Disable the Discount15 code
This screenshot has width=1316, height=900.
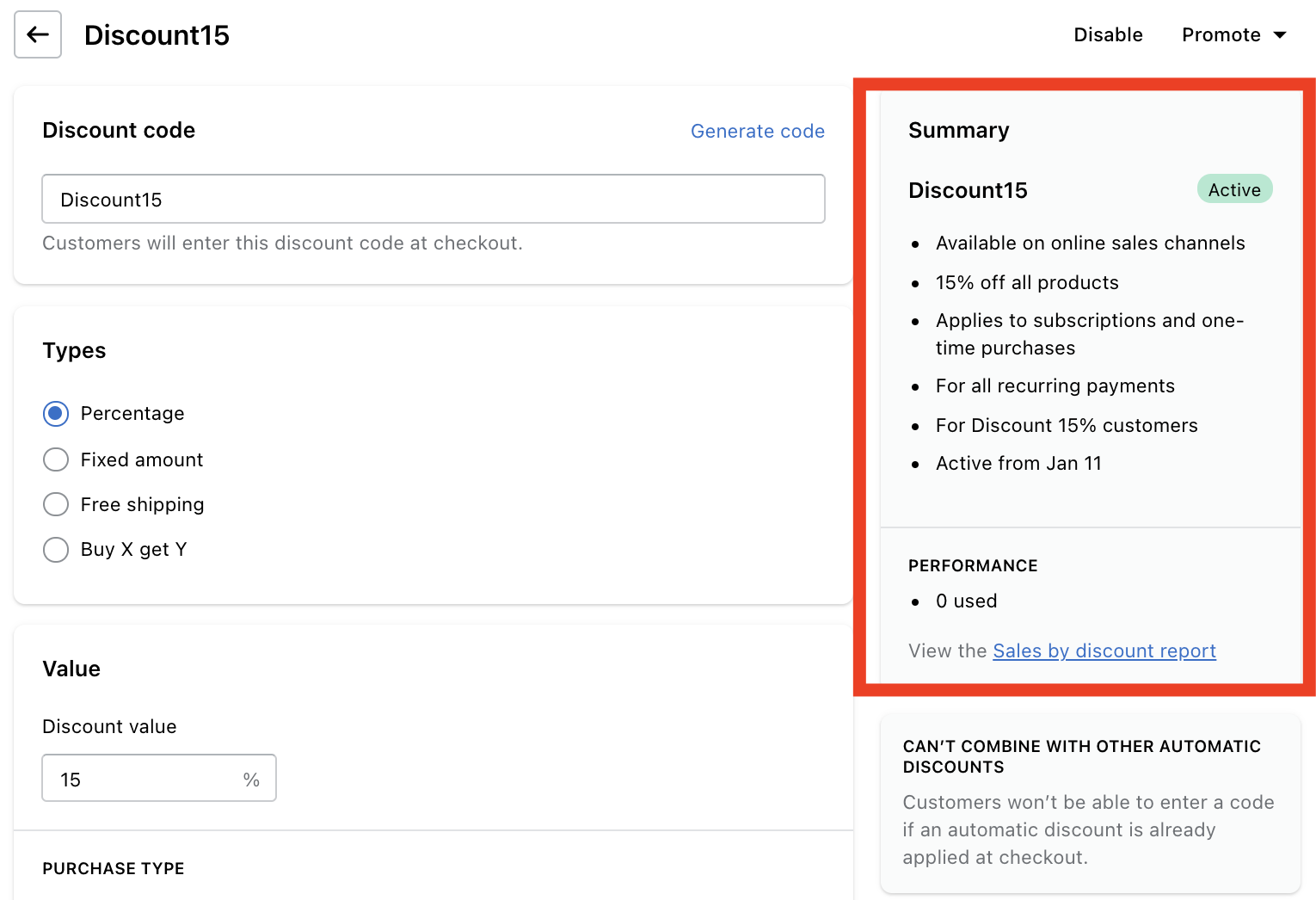[1108, 34]
